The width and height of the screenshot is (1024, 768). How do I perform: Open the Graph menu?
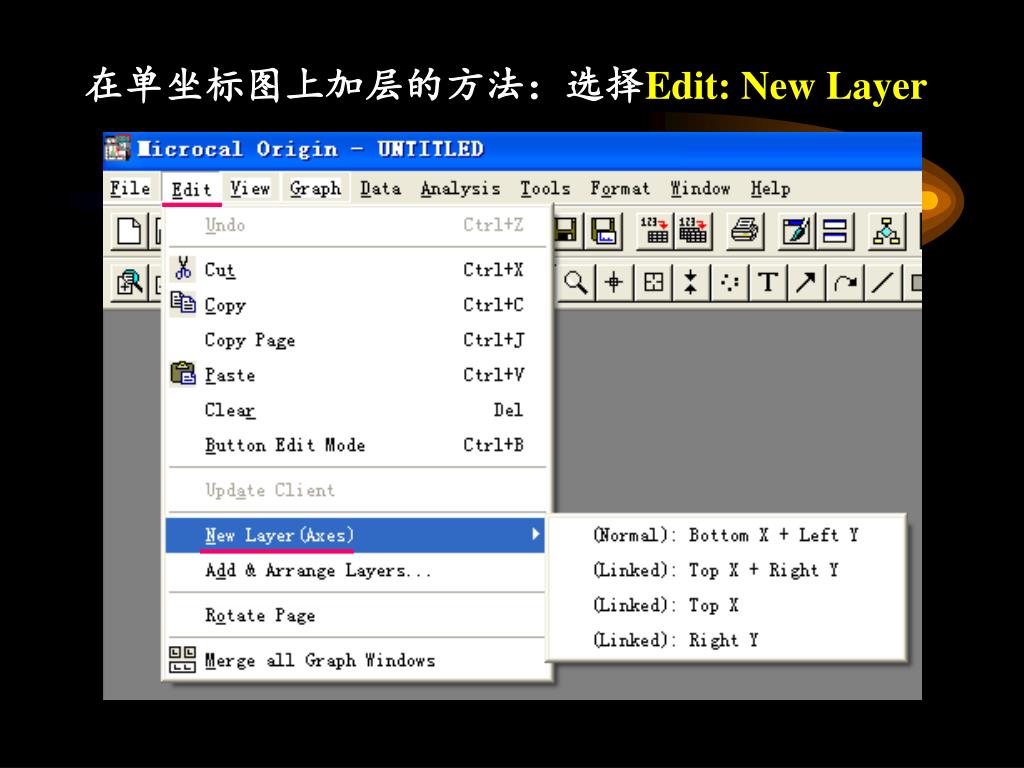tap(315, 189)
